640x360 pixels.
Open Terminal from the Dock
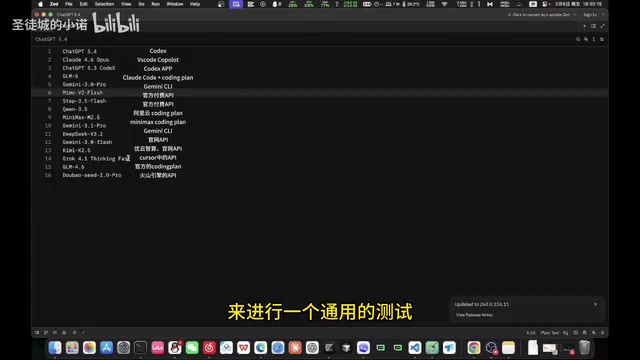click(140, 348)
